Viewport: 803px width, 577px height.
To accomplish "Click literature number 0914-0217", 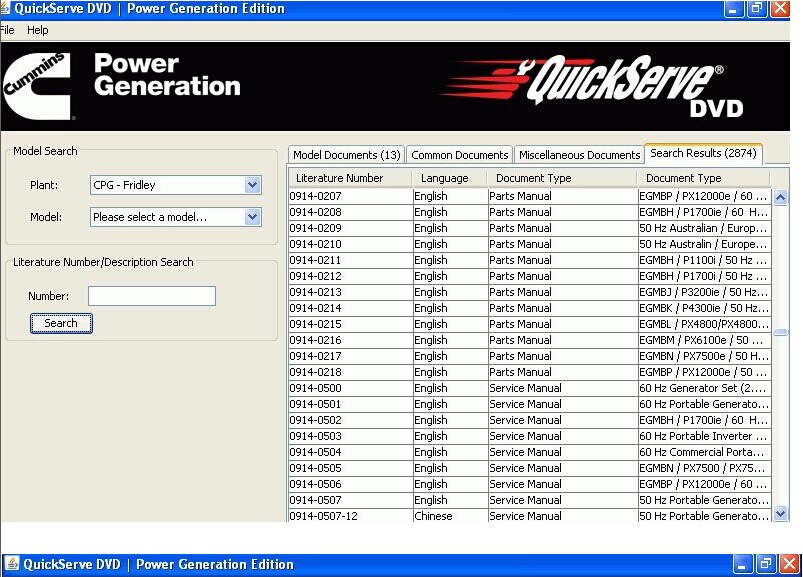I will coord(315,356).
